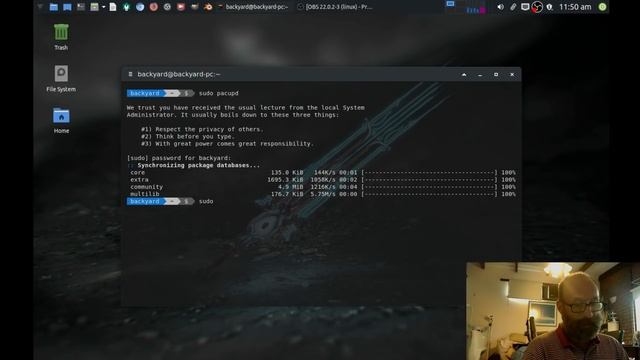The image size is (640, 360).
Task: Click the 11:50 am clock
Action: [575, 7]
